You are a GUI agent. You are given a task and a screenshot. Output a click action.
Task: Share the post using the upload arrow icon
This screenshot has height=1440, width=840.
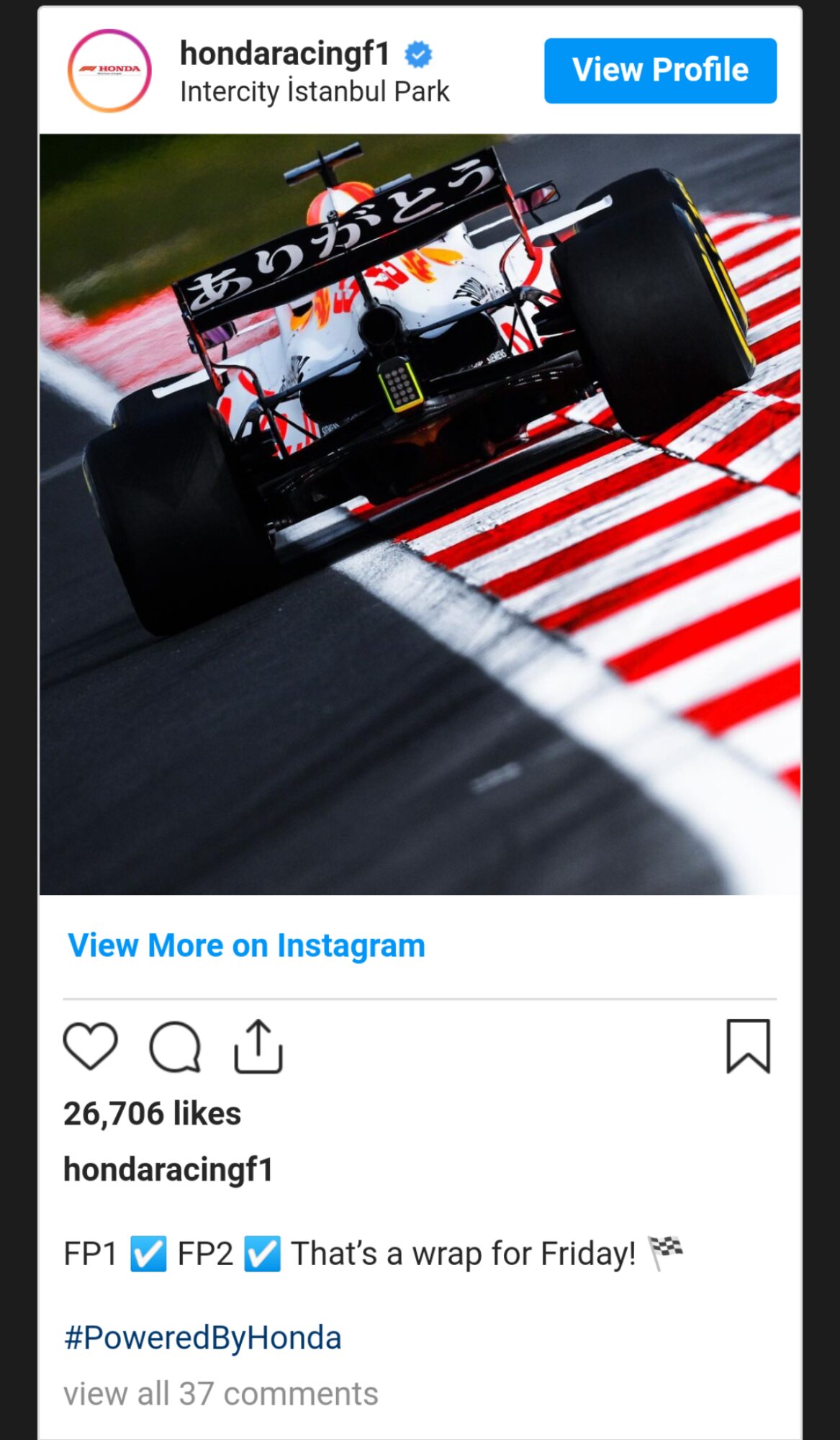[258, 1046]
